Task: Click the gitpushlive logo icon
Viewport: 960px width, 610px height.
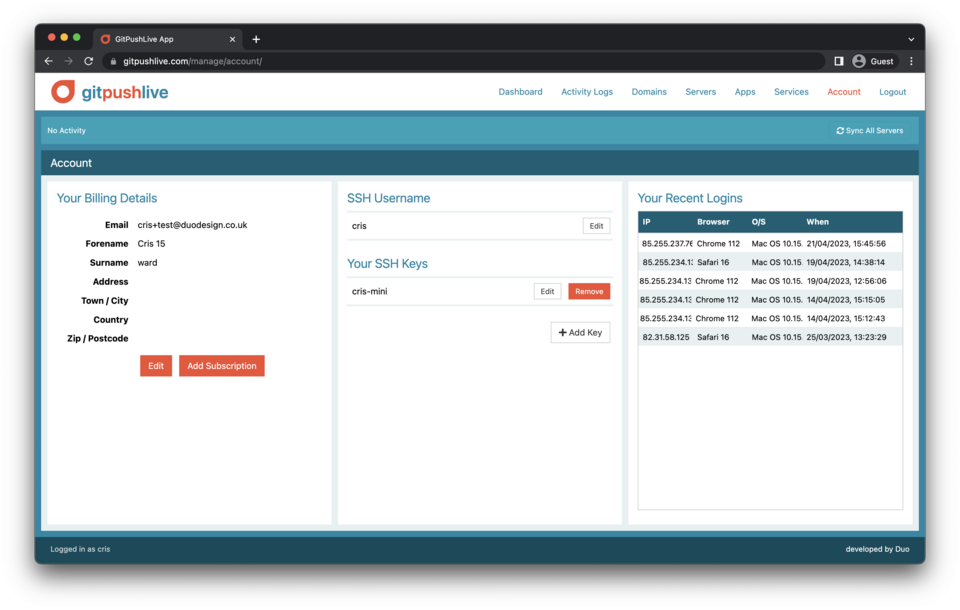Action: (62, 92)
